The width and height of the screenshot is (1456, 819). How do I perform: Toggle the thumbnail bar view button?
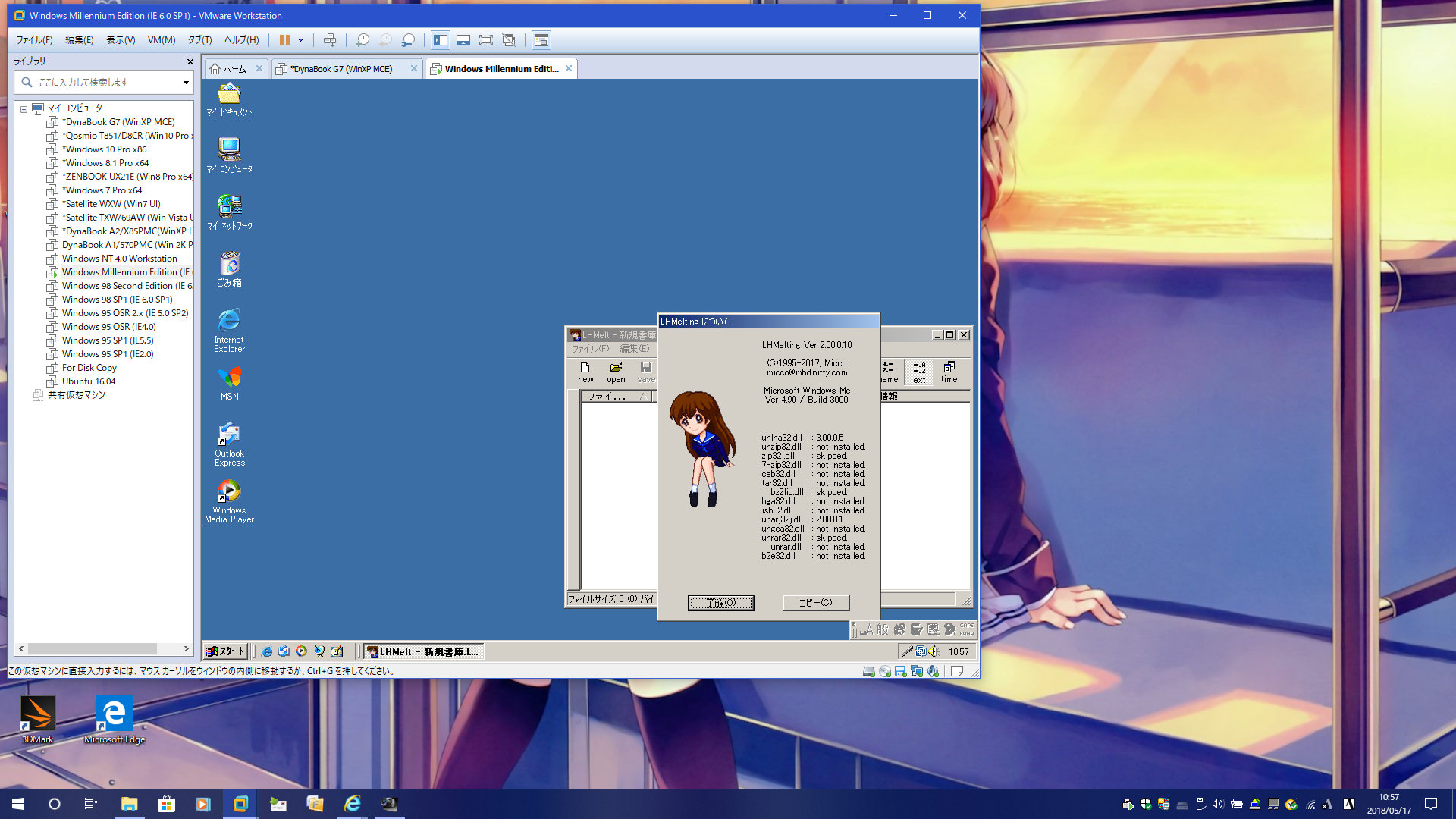(x=463, y=40)
